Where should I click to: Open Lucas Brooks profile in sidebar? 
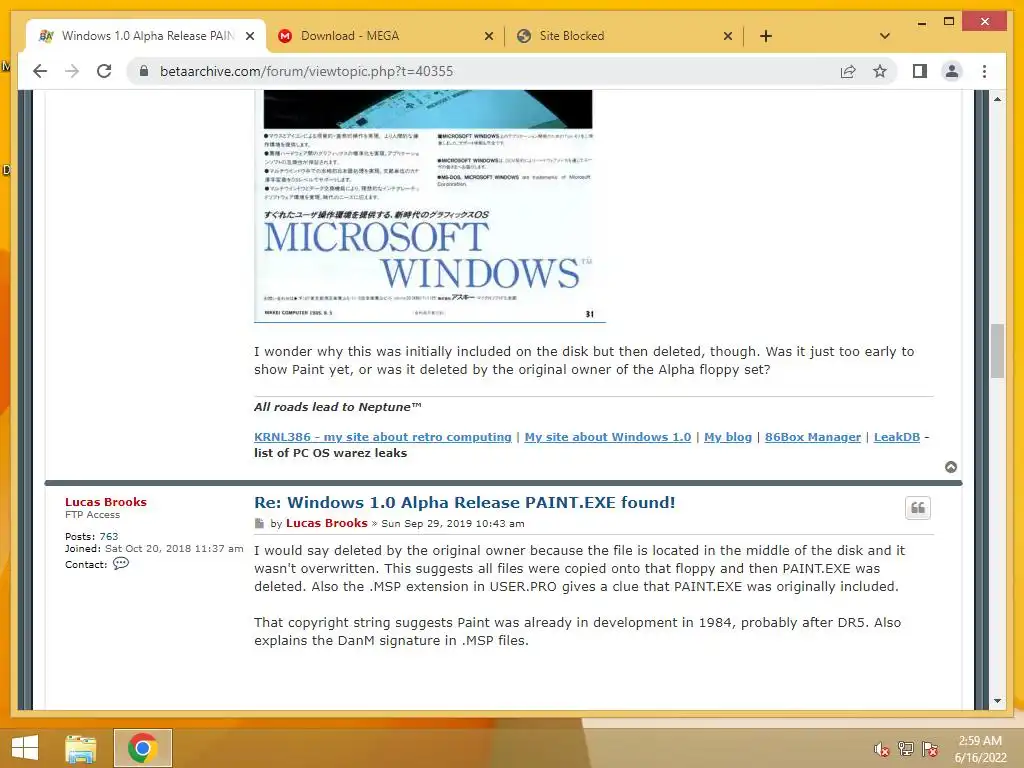pyautogui.click(x=106, y=502)
